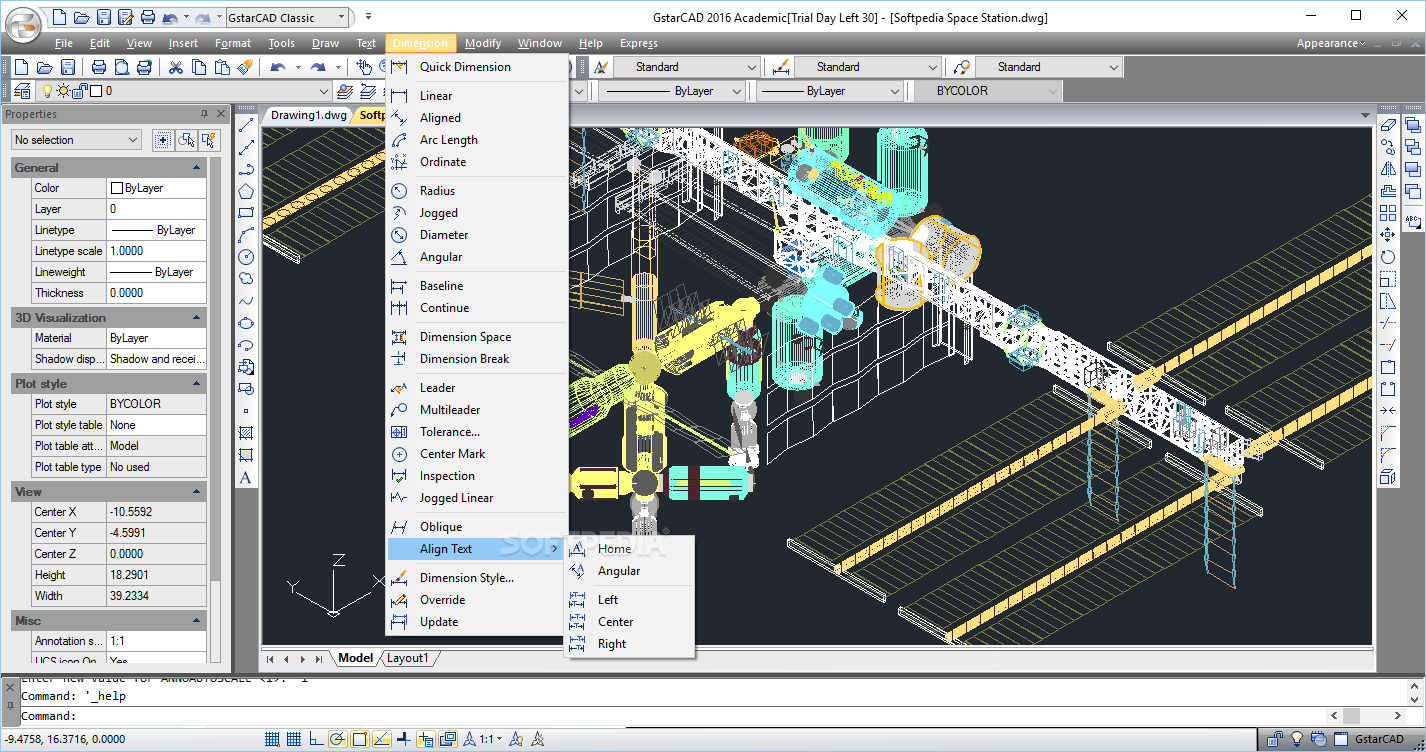Click the Plot printer toolbar icon

point(99,67)
